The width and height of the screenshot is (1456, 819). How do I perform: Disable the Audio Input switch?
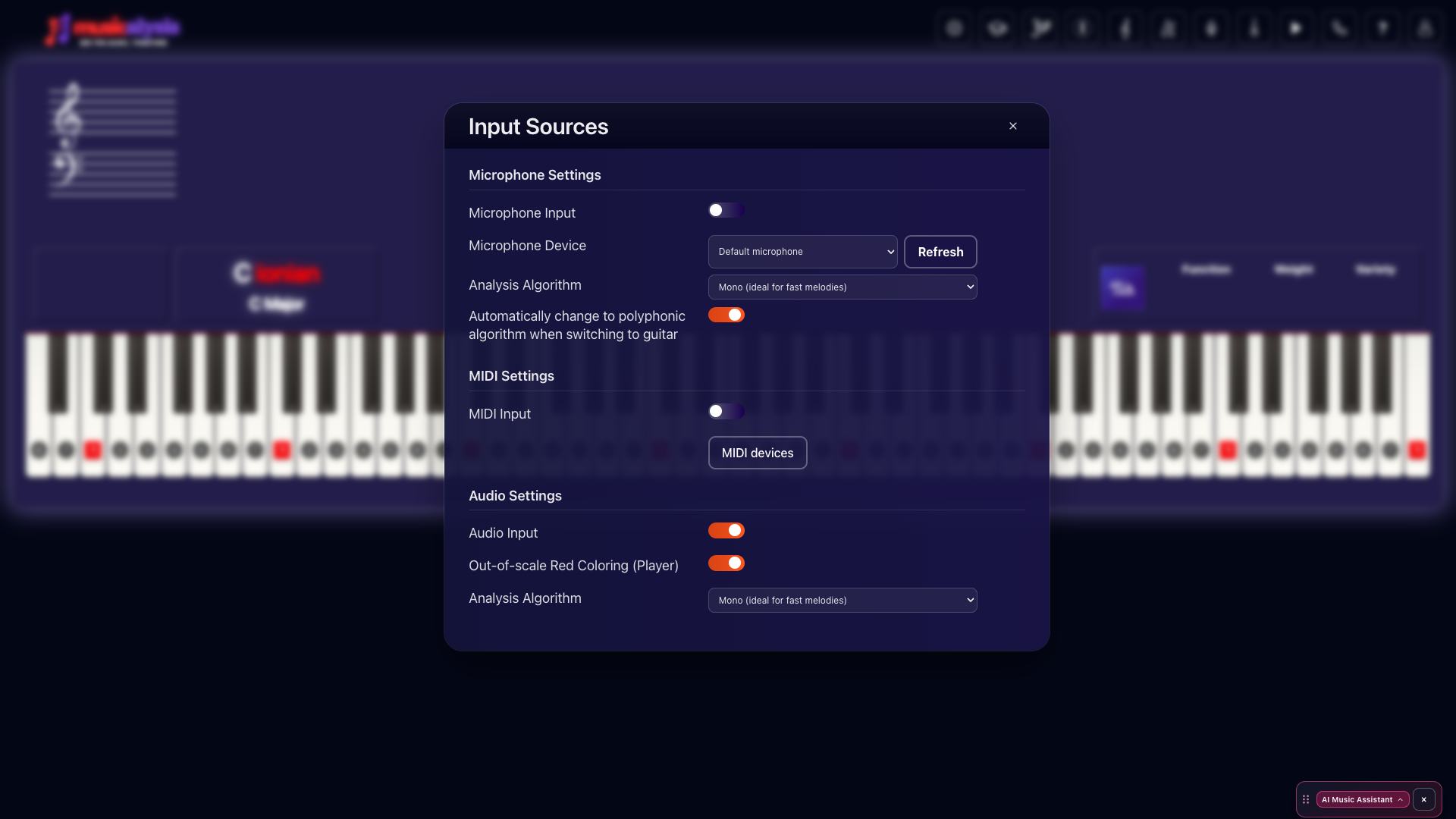pyautogui.click(x=726, y=531)
